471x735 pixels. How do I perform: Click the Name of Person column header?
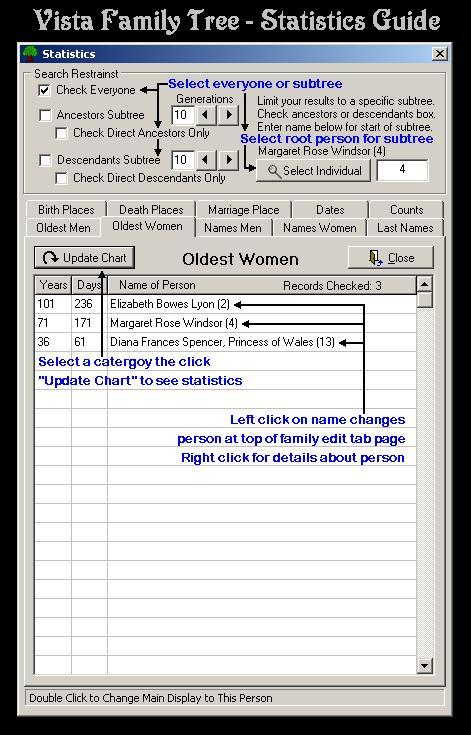tap(262, 285)
